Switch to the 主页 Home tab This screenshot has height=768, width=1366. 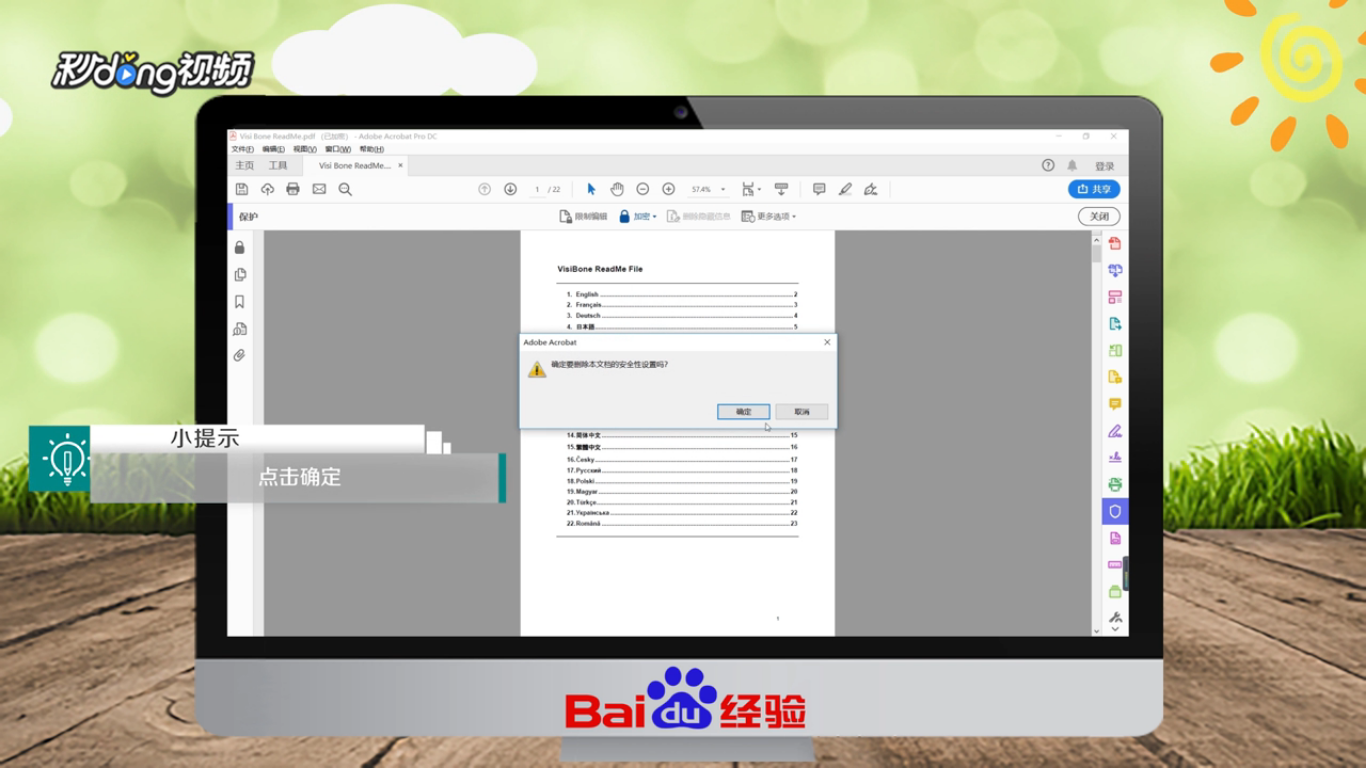point(244,165)
